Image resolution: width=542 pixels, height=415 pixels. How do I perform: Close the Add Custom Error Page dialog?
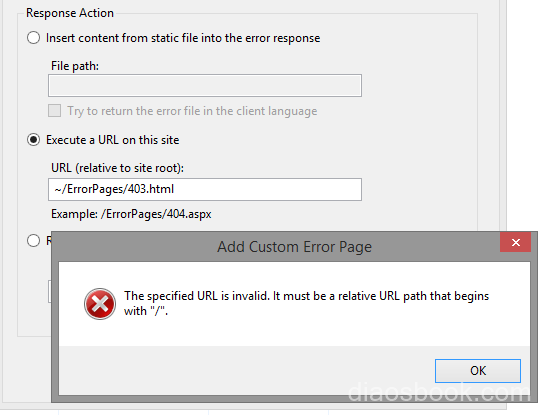[x=515, y=242]
